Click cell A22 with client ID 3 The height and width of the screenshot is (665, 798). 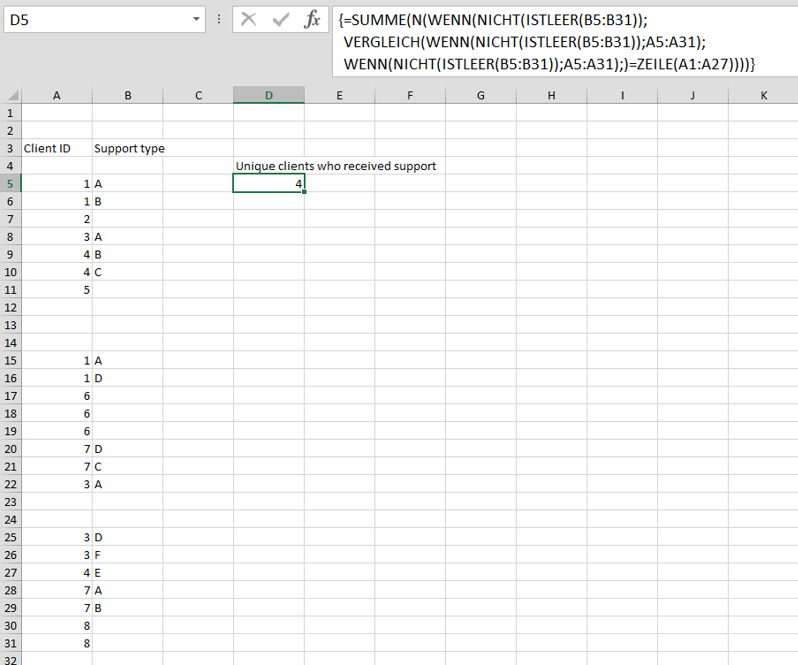(56, 484)
